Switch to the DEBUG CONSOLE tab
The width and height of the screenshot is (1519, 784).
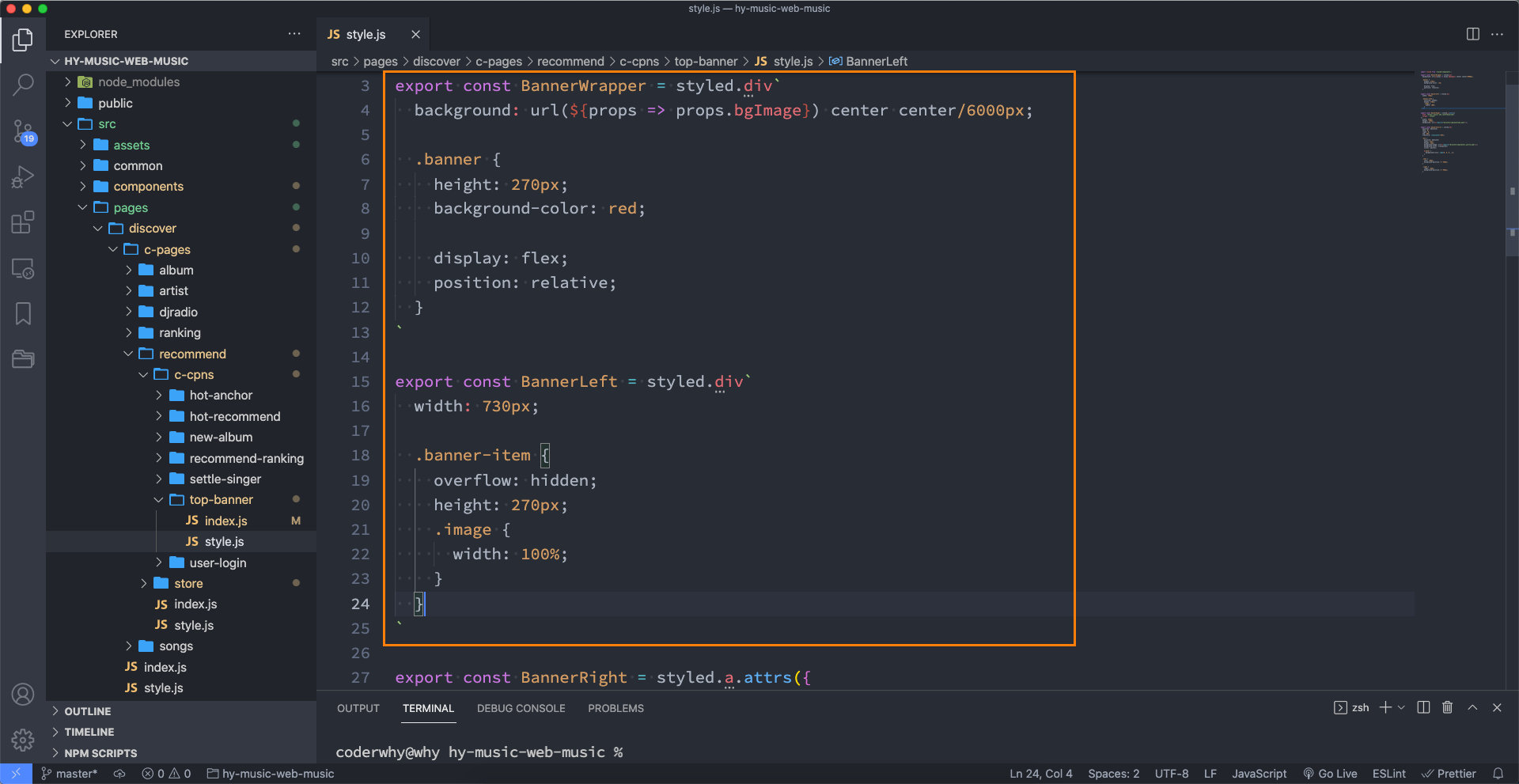(x=521, y=708)
